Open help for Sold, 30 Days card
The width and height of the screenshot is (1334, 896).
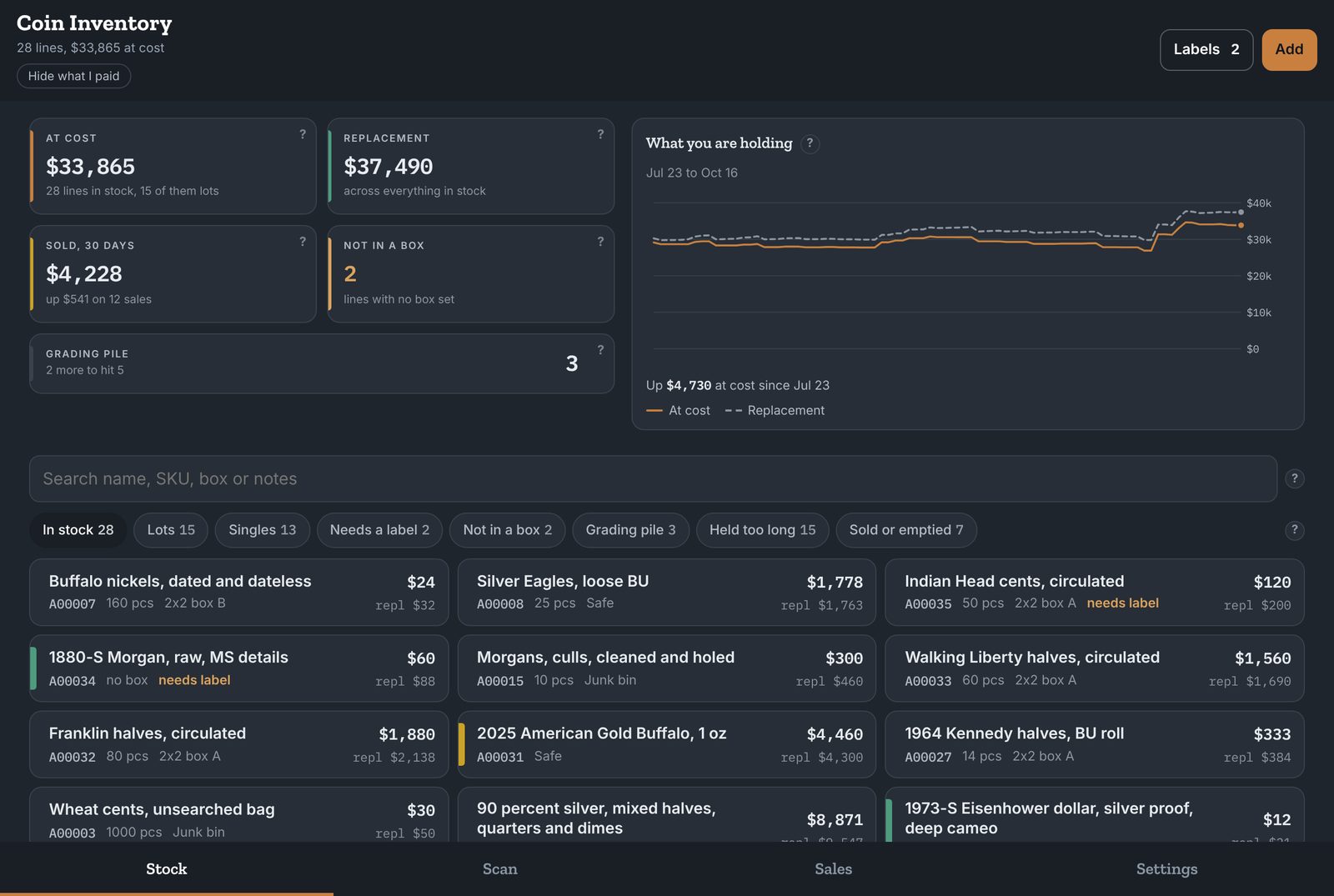click(303, 242)
